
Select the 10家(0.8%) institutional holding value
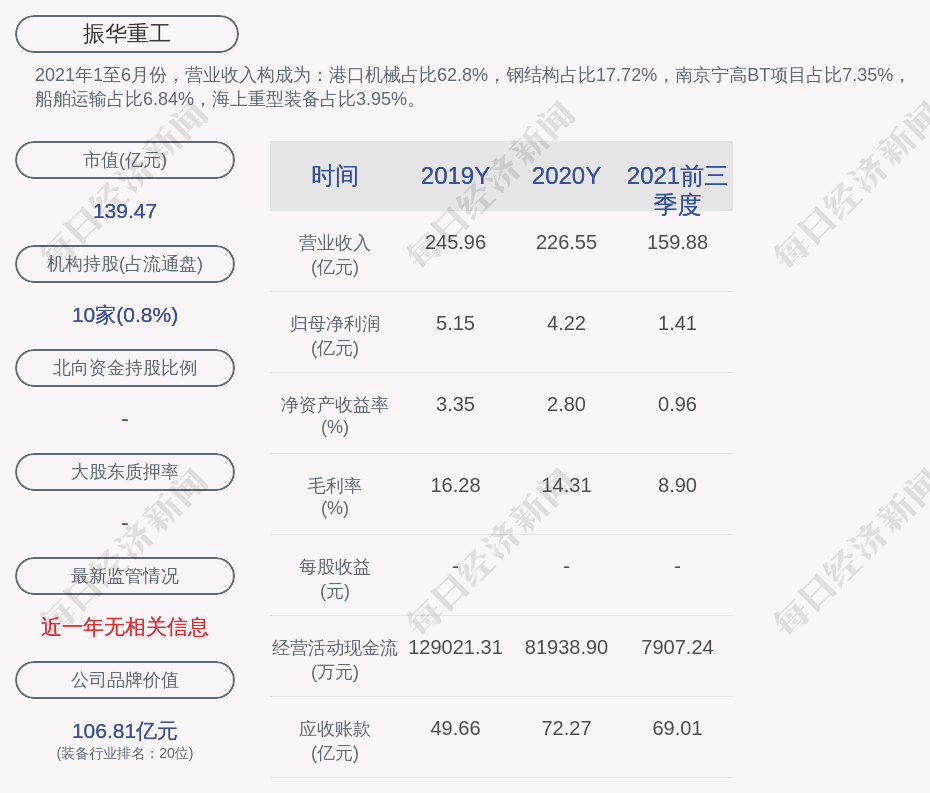coord(125,315)
